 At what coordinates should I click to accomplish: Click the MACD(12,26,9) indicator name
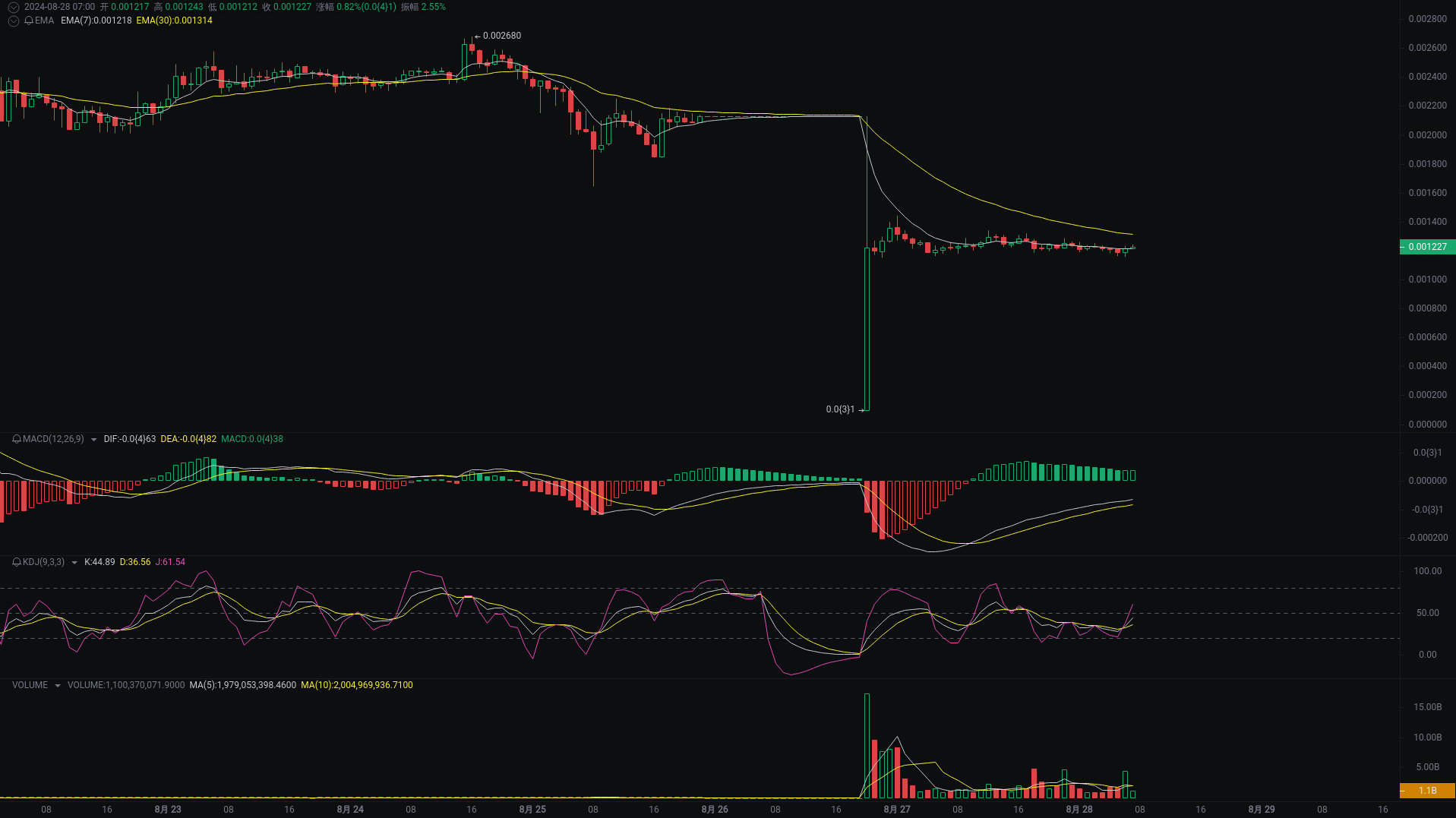tap(53, 439)
